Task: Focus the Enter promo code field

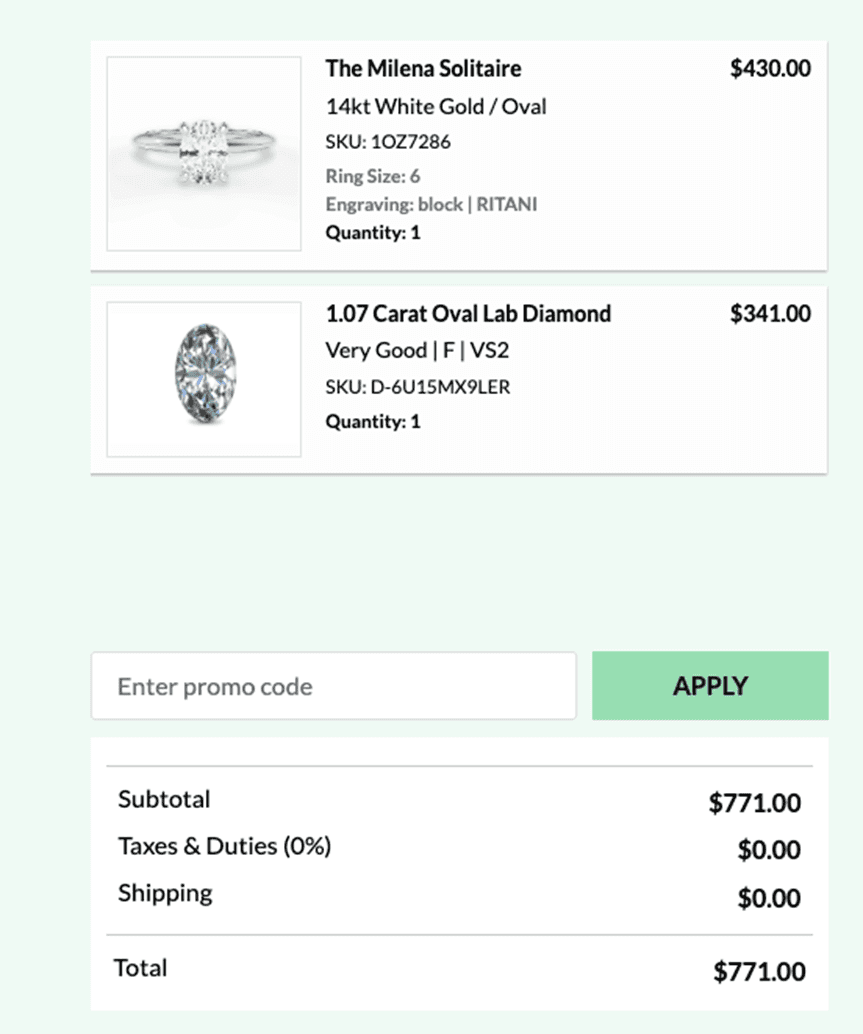Action: tap(333, 686)
